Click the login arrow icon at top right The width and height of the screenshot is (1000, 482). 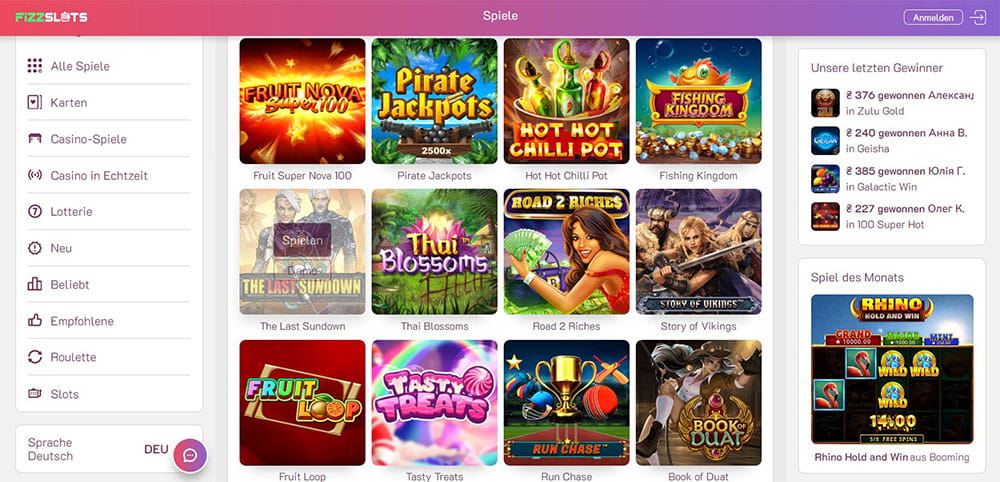978,17
